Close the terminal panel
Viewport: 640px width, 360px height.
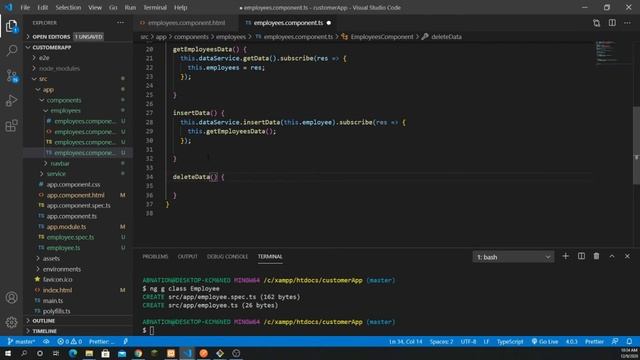pos(627,256)
